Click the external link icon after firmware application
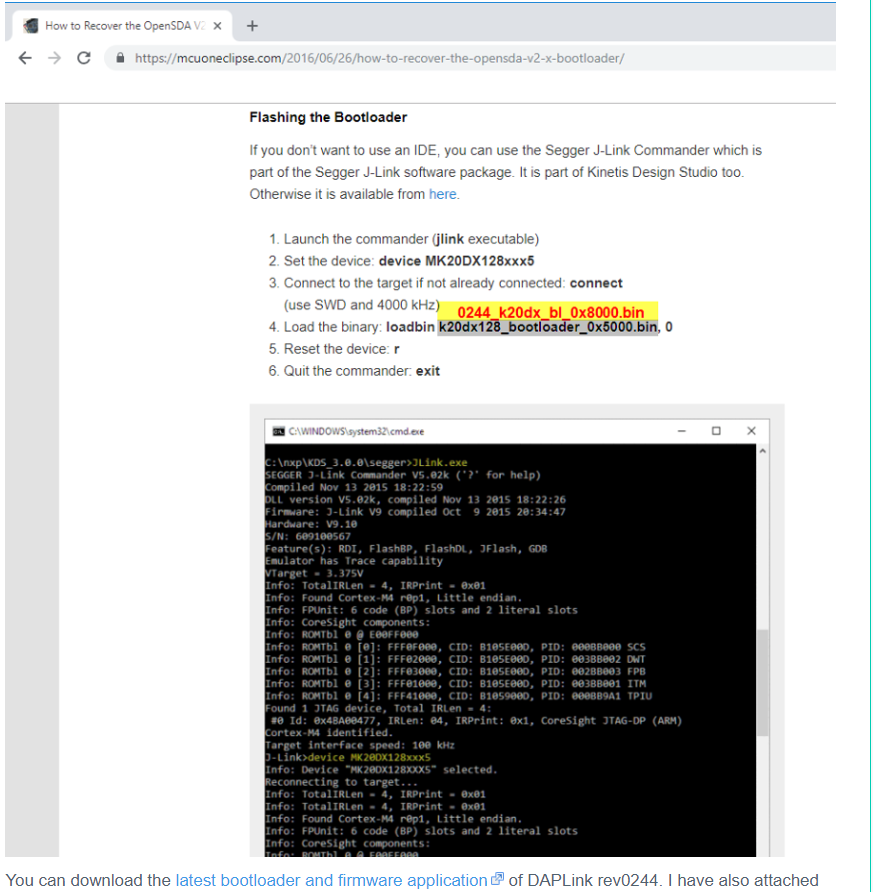The height and width of the screenshot is (892, 873). pos(498,879)
